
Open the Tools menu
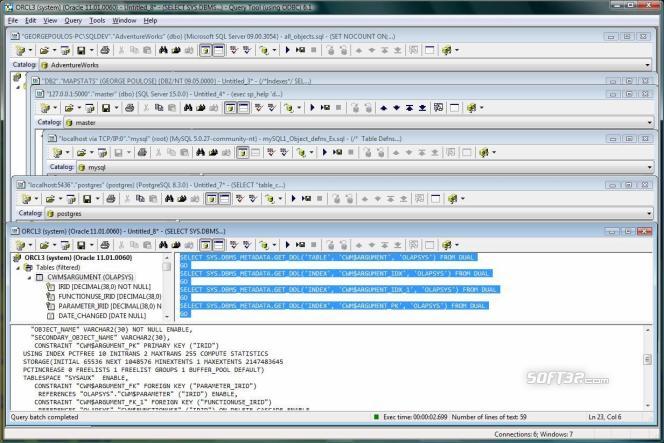(97, 20)
